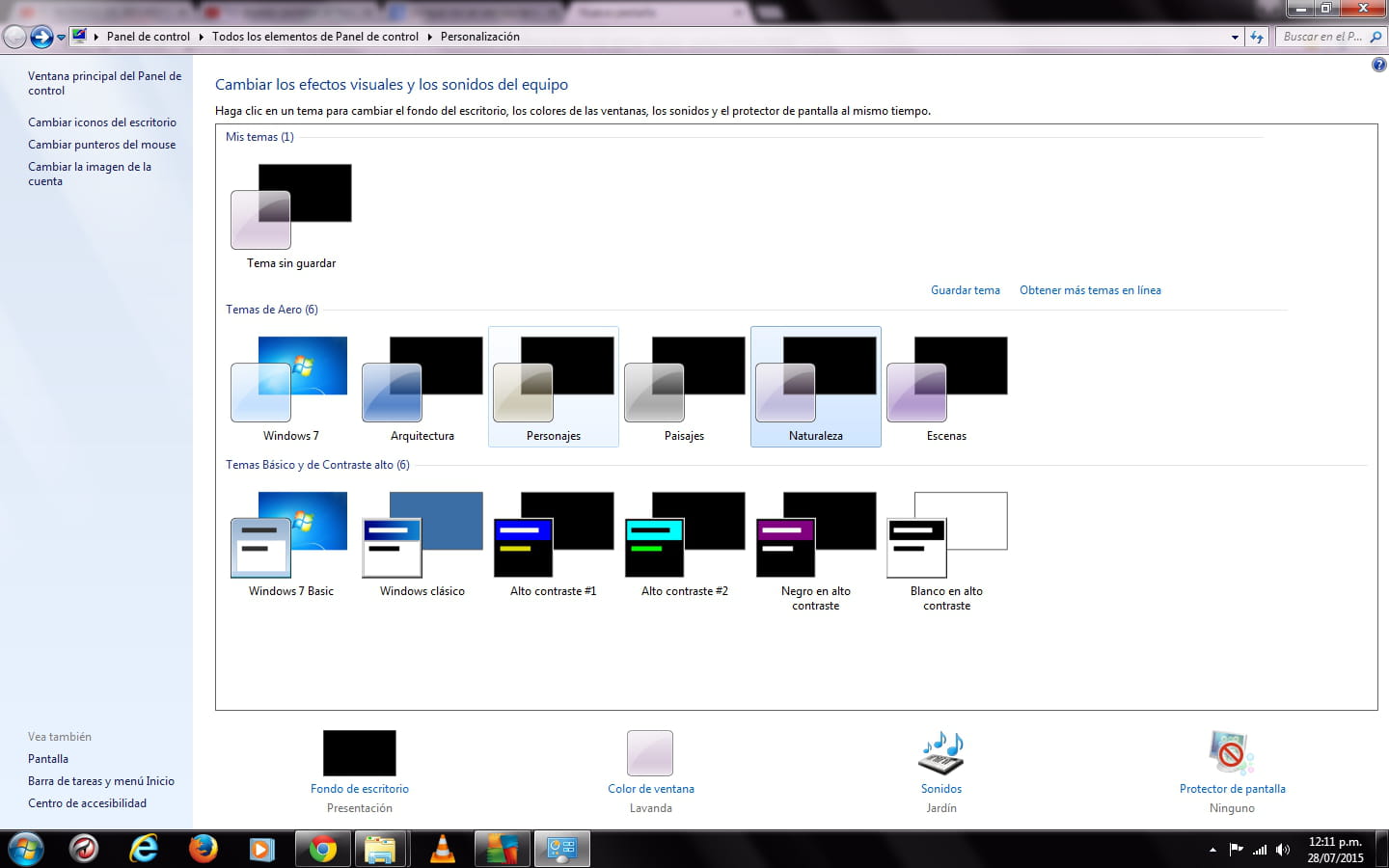Switch to Google Chrome in taskbar

[323, 849]
